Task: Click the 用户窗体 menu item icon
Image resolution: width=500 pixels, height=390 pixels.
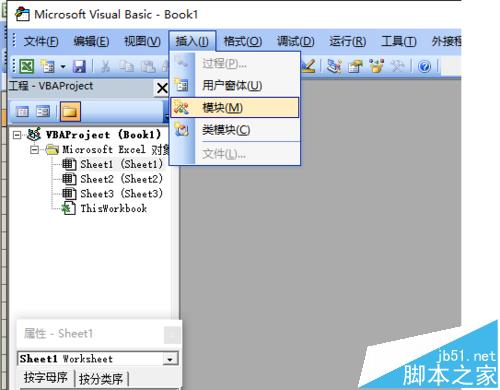Action: click(x=182, y=86)
